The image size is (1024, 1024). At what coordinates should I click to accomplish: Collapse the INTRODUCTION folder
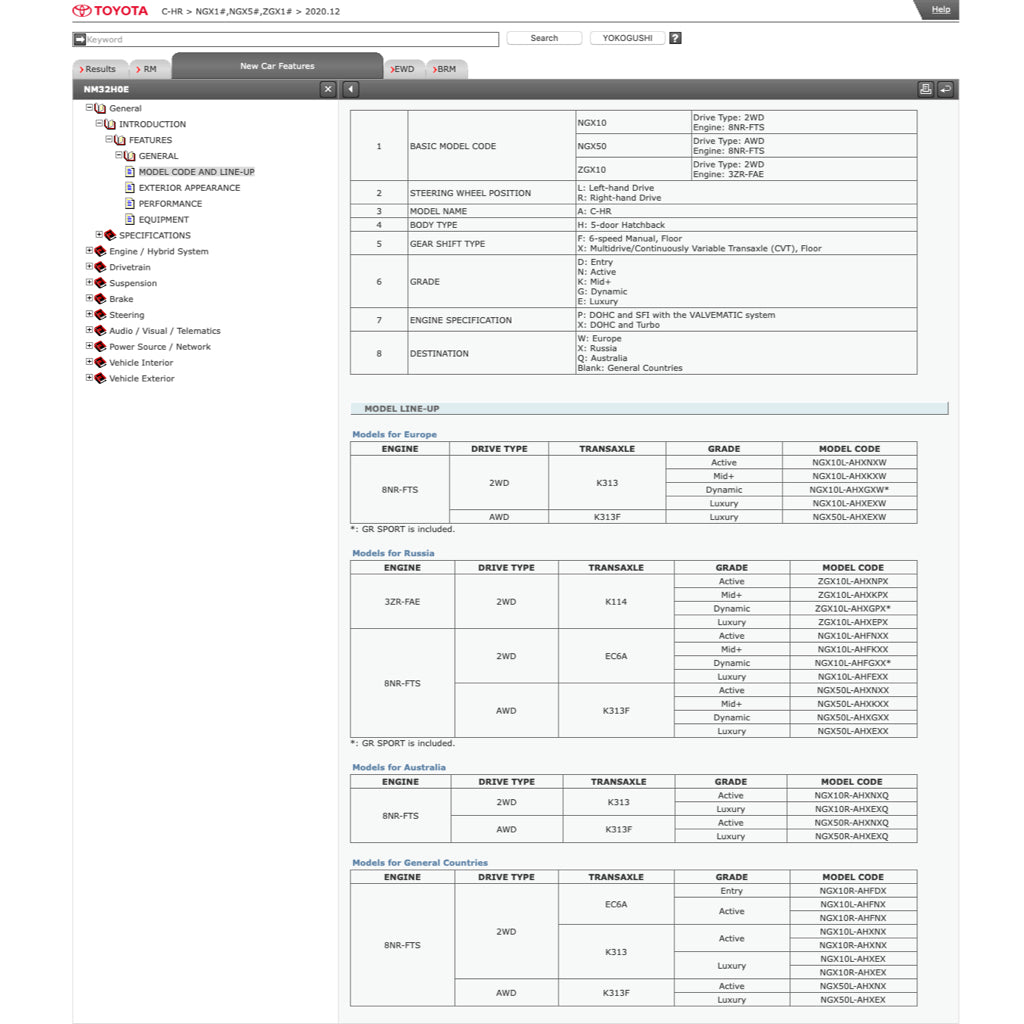pos(99,124)
